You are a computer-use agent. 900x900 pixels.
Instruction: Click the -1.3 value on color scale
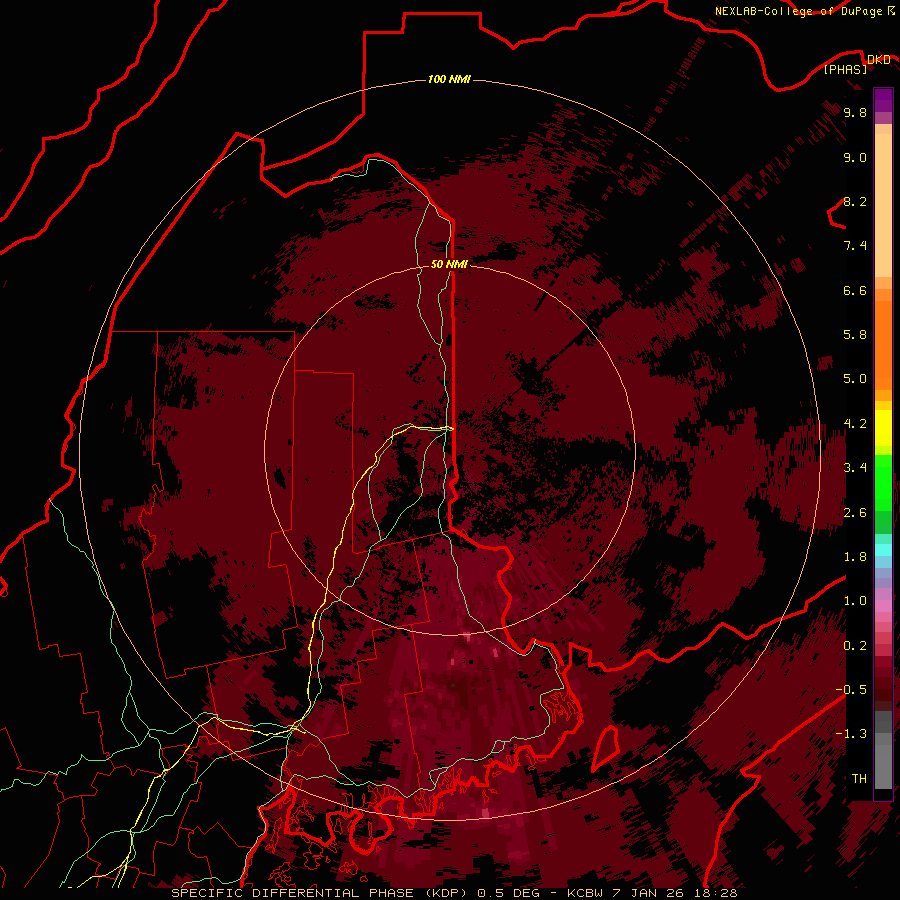(x=851, y=734)
